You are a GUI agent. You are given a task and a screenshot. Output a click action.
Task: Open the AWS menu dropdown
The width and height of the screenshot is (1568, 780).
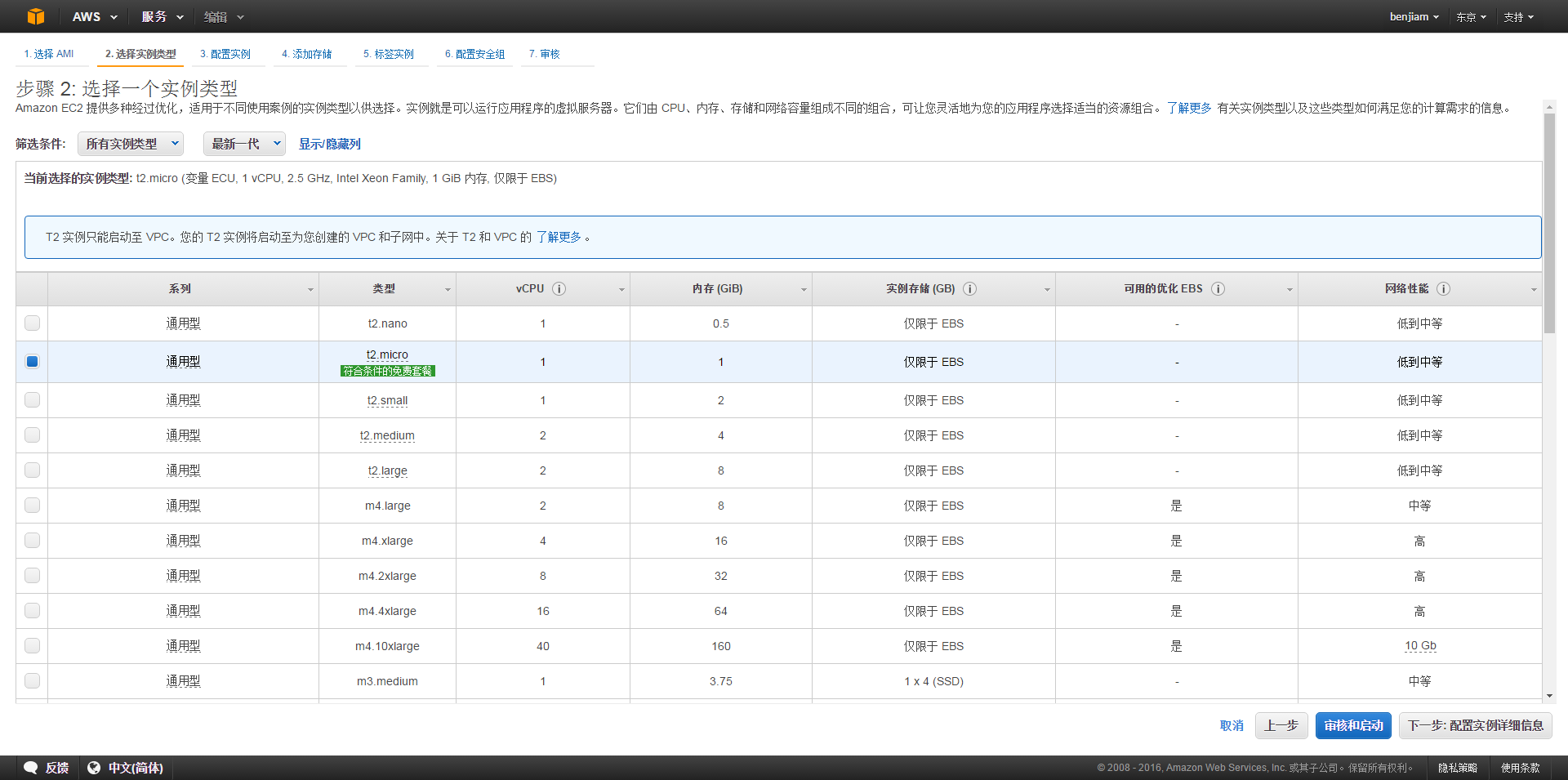click(x=95, y=16)
